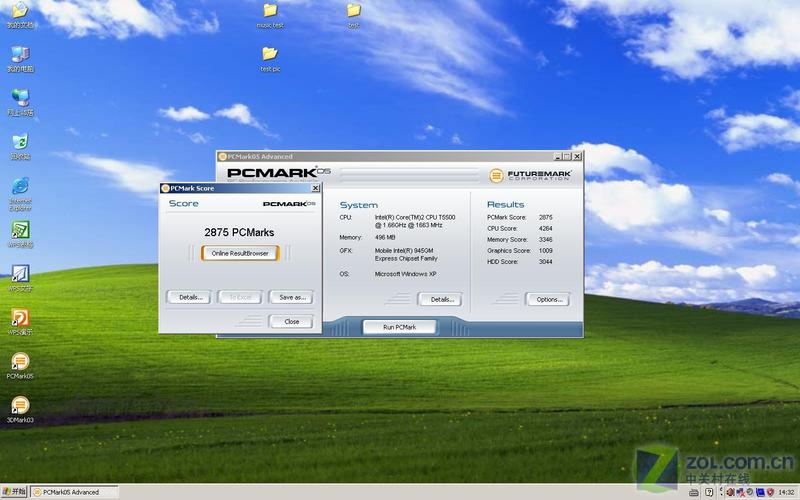
Task: Click the help question mark icon in taskbar
Action: click(709, 492)
